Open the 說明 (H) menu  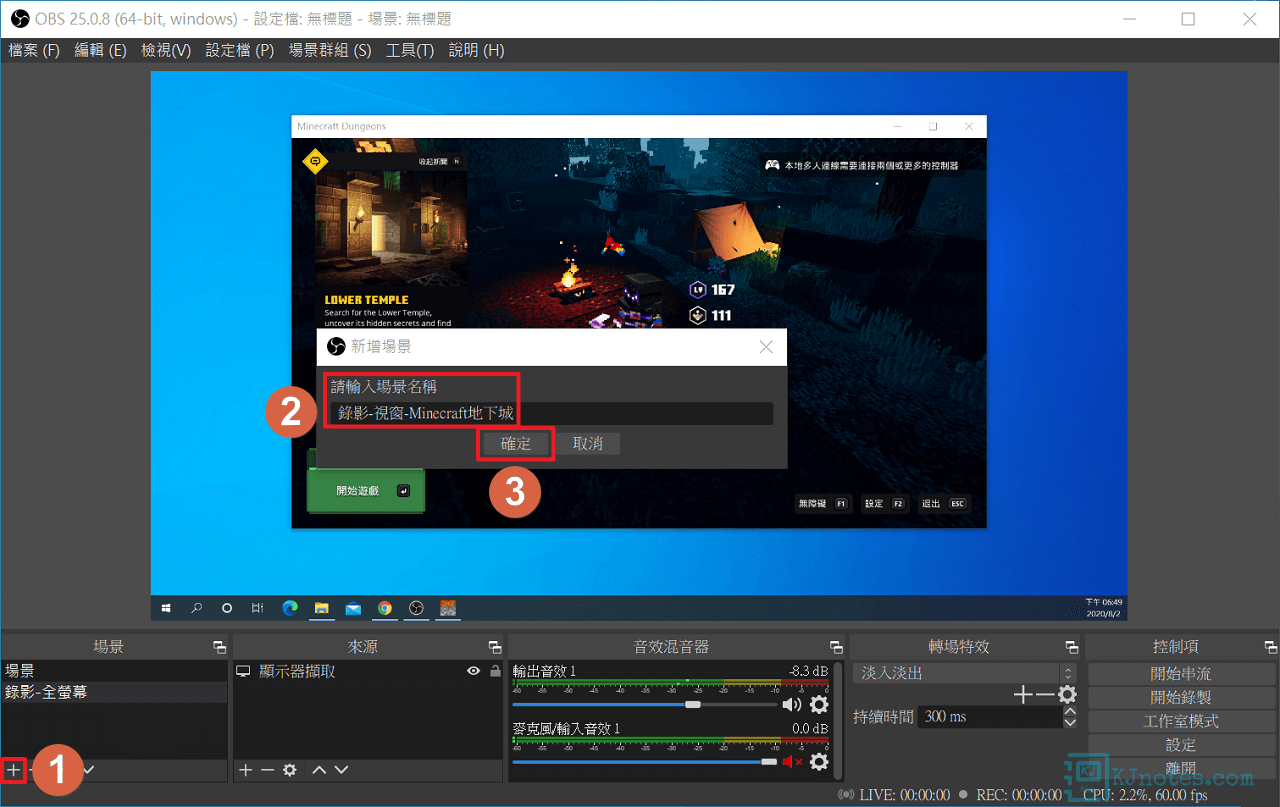coord(476,50)
